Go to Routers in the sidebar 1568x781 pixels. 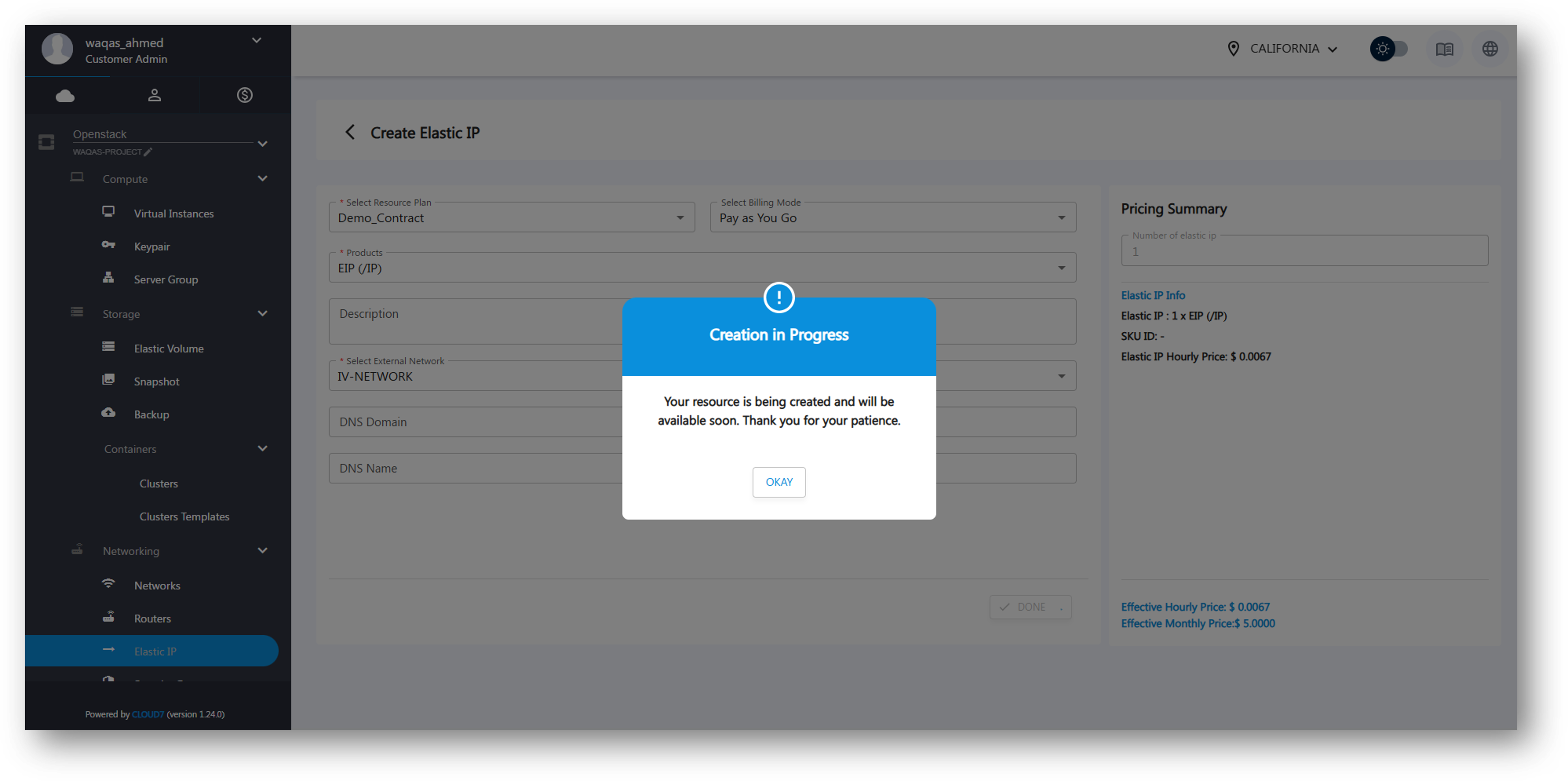click(x=152, y=619)
